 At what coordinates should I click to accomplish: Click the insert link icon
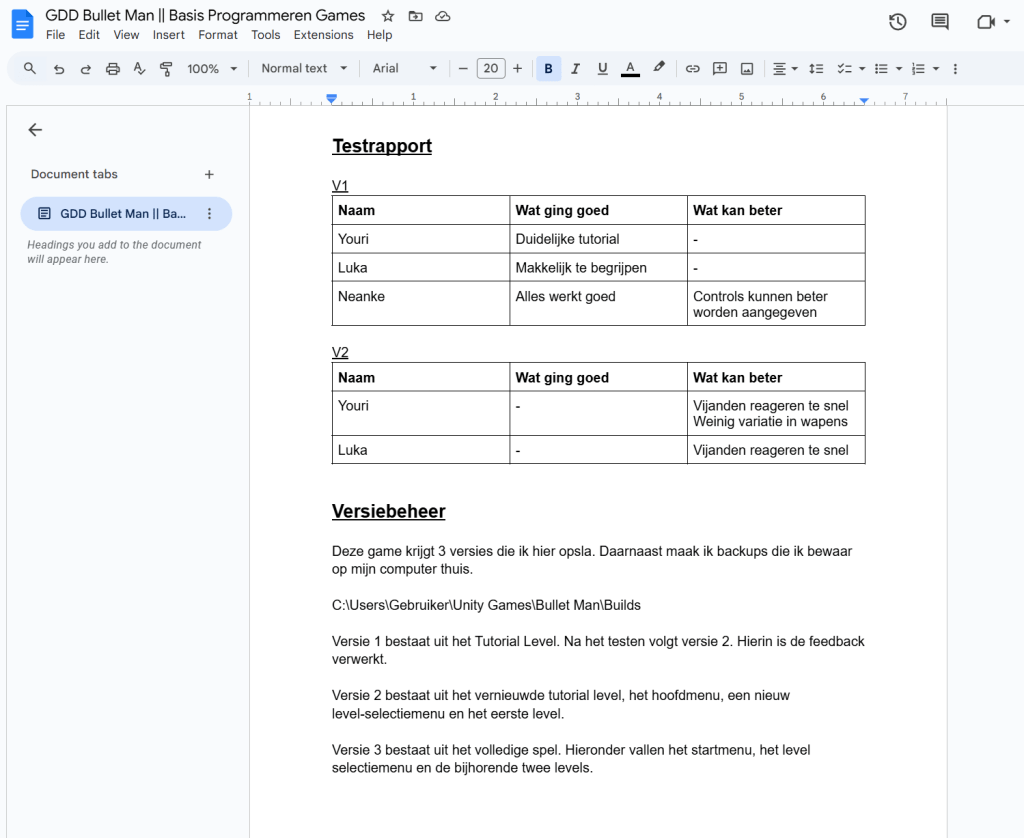tap(692, 69)
